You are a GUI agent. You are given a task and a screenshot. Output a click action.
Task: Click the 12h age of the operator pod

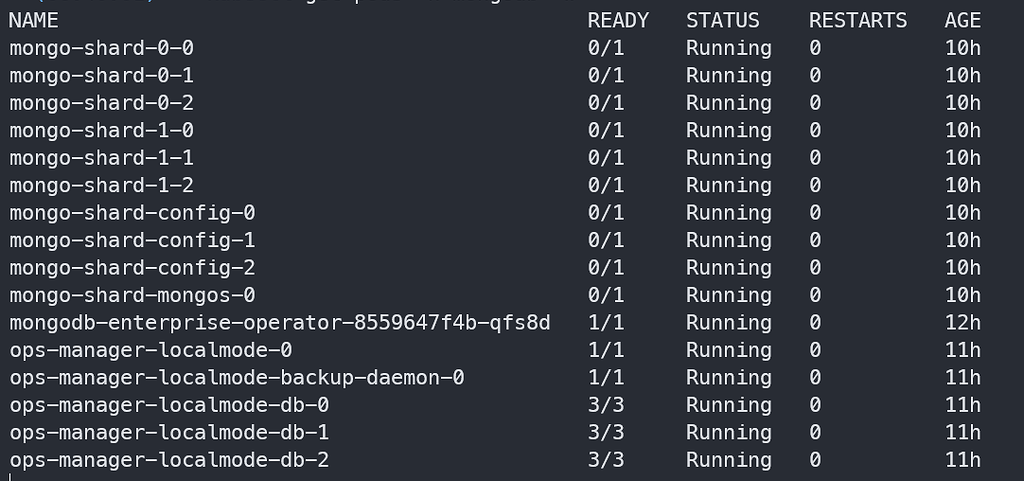[963, 323]
